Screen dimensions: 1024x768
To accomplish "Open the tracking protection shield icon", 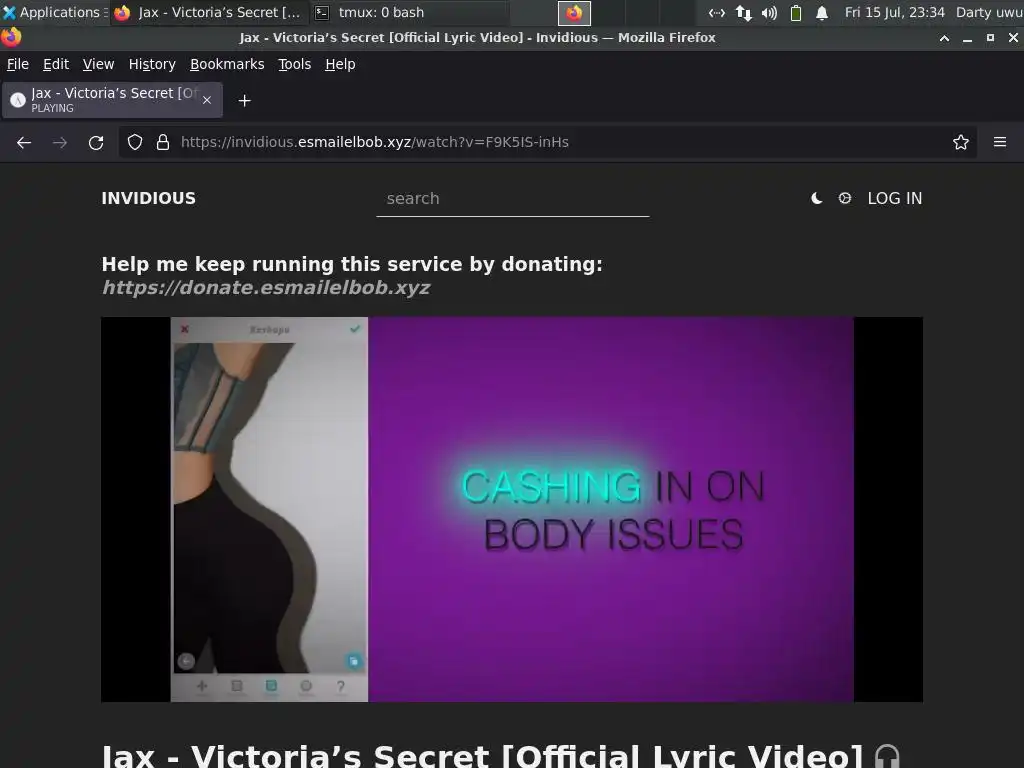I will (x=135, y=142).
